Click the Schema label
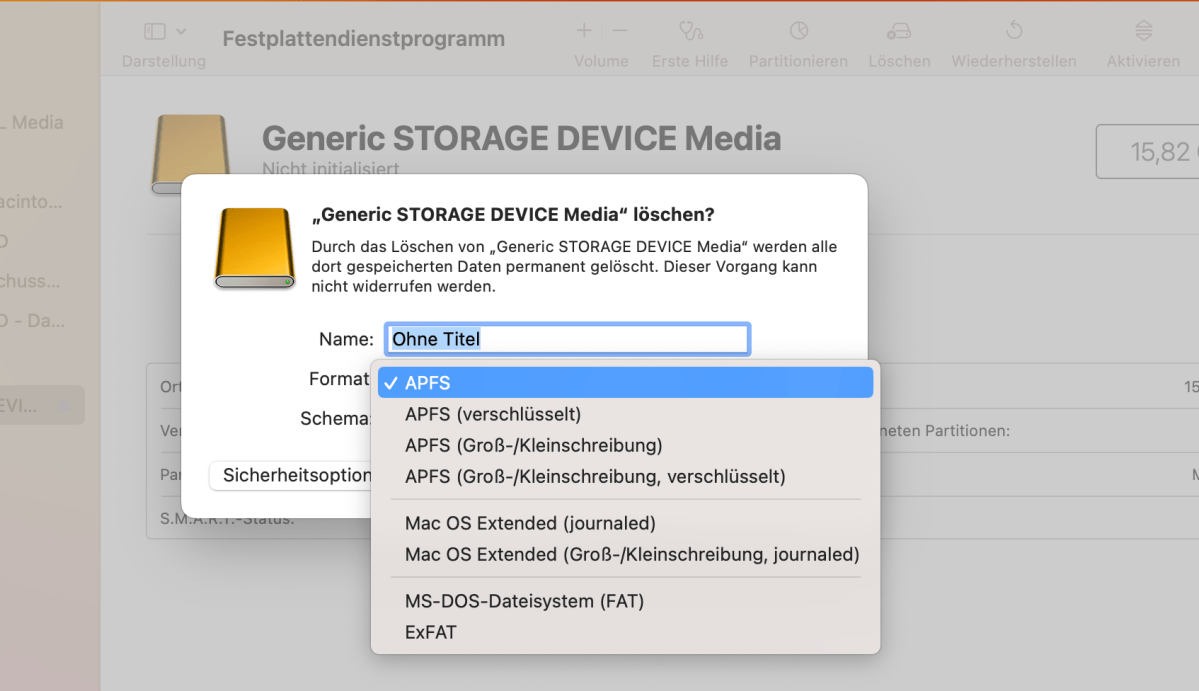Viewport: 1199px width, 691px height. point(335,418)
